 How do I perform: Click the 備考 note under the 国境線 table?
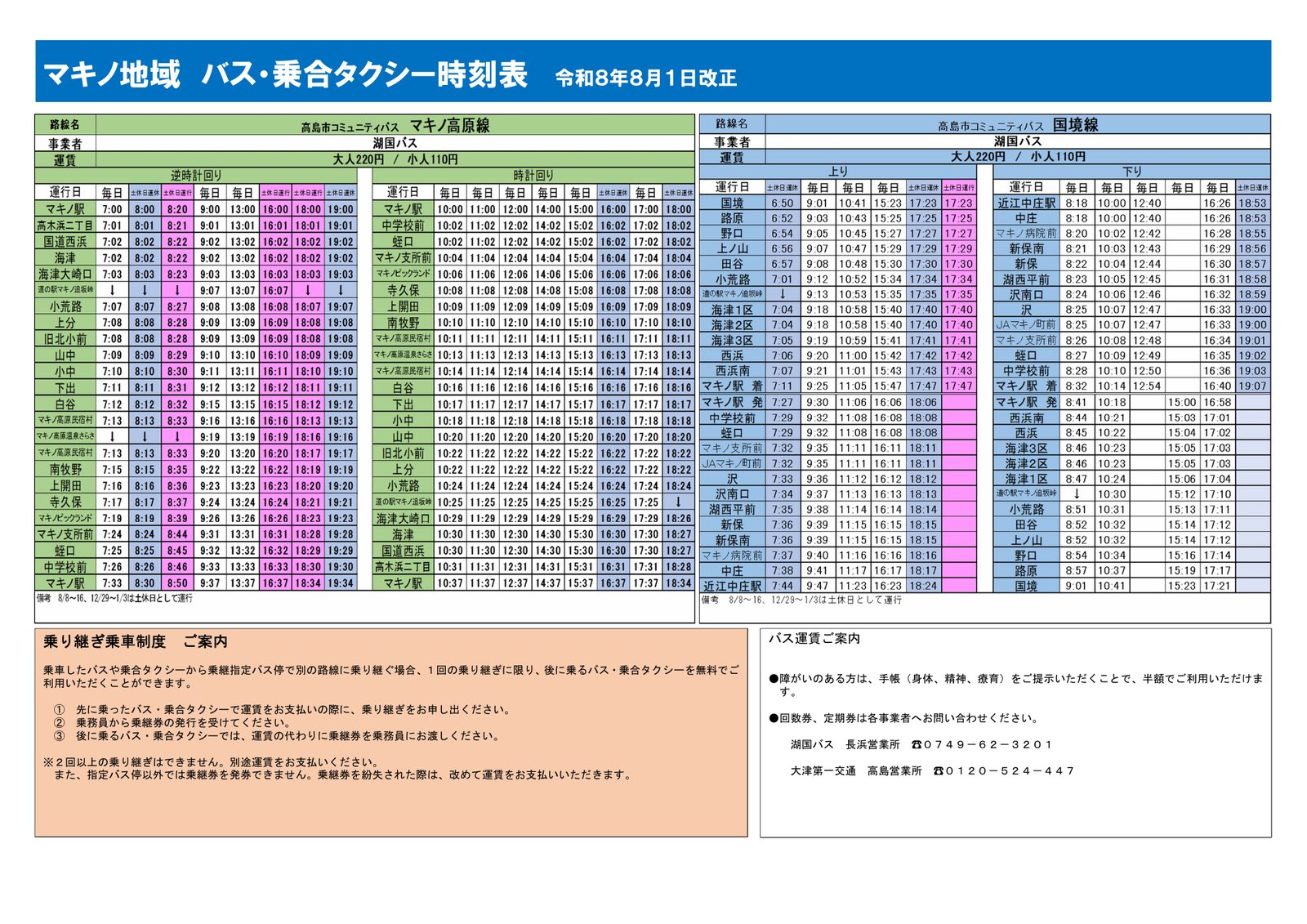[x=801, y=600]
